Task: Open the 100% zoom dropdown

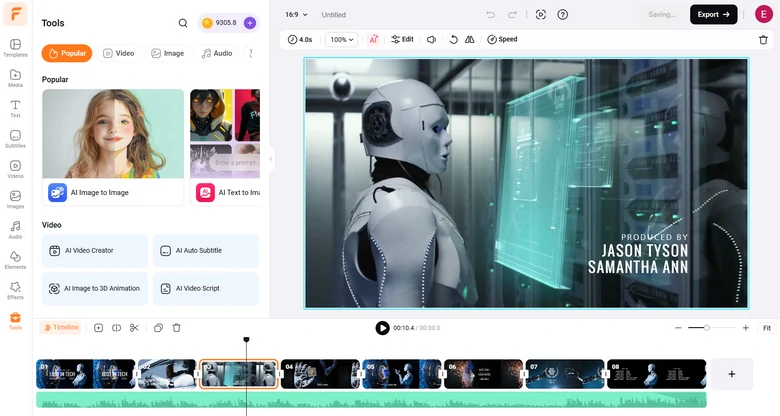Action: click(341, 39)
